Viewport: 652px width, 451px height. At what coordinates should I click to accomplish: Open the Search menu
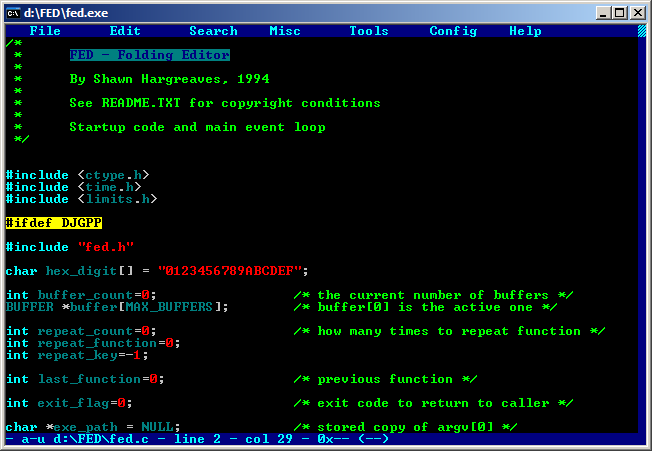point(213,31)
